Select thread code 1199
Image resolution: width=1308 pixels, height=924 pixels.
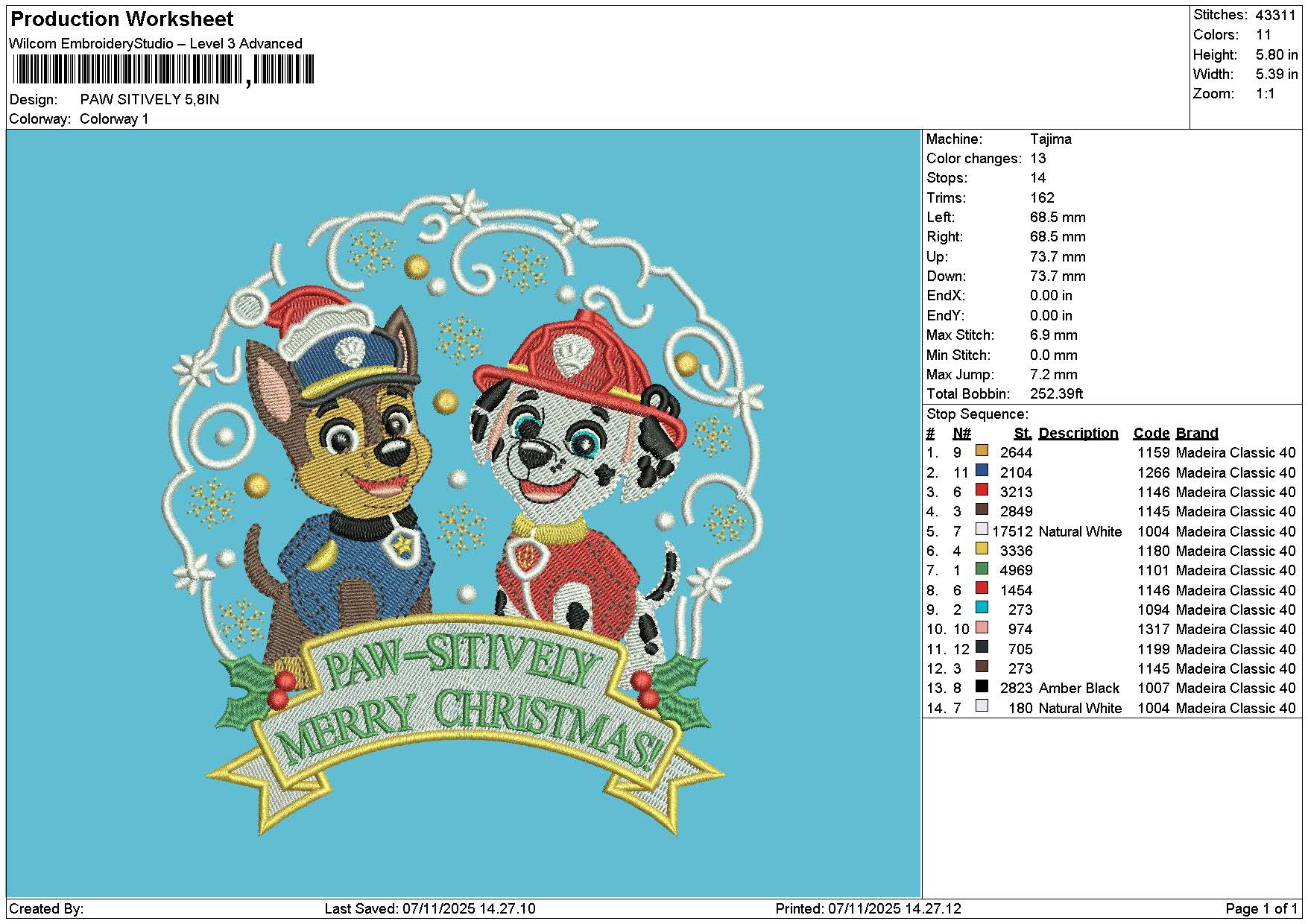pyautogui.click(x=1154, y=650)
